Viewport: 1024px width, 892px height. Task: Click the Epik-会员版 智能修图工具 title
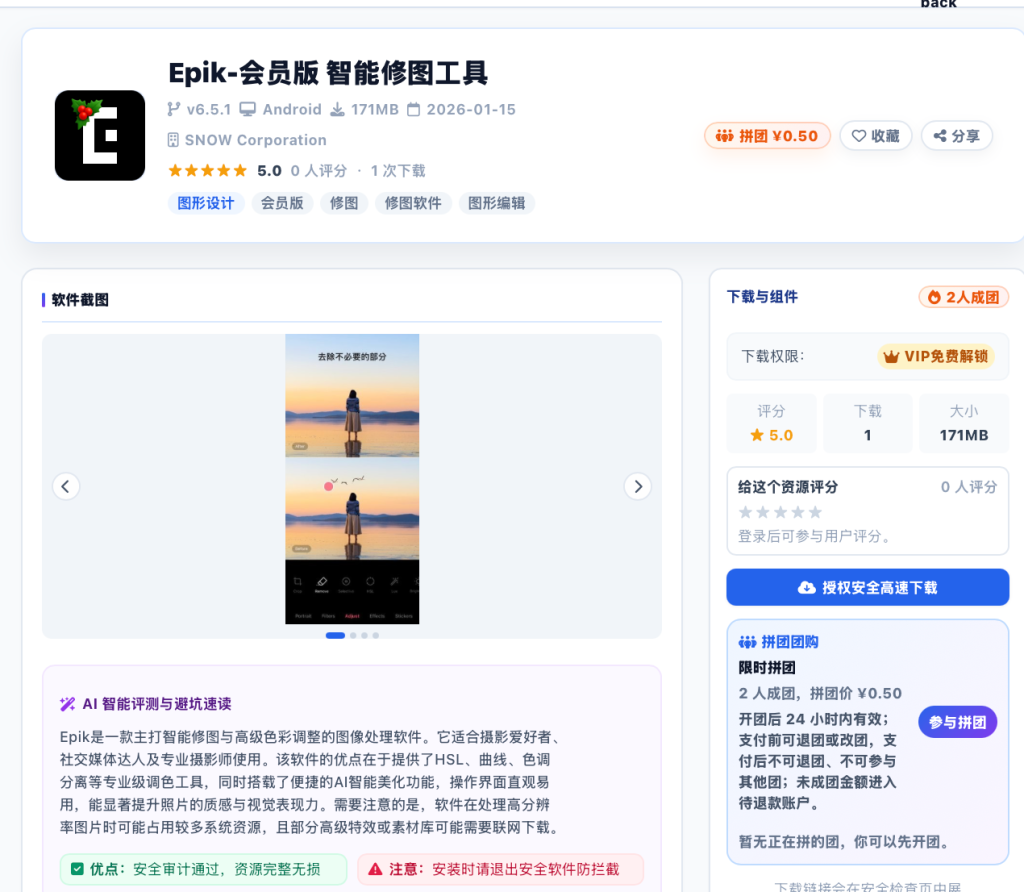point(328,72)
